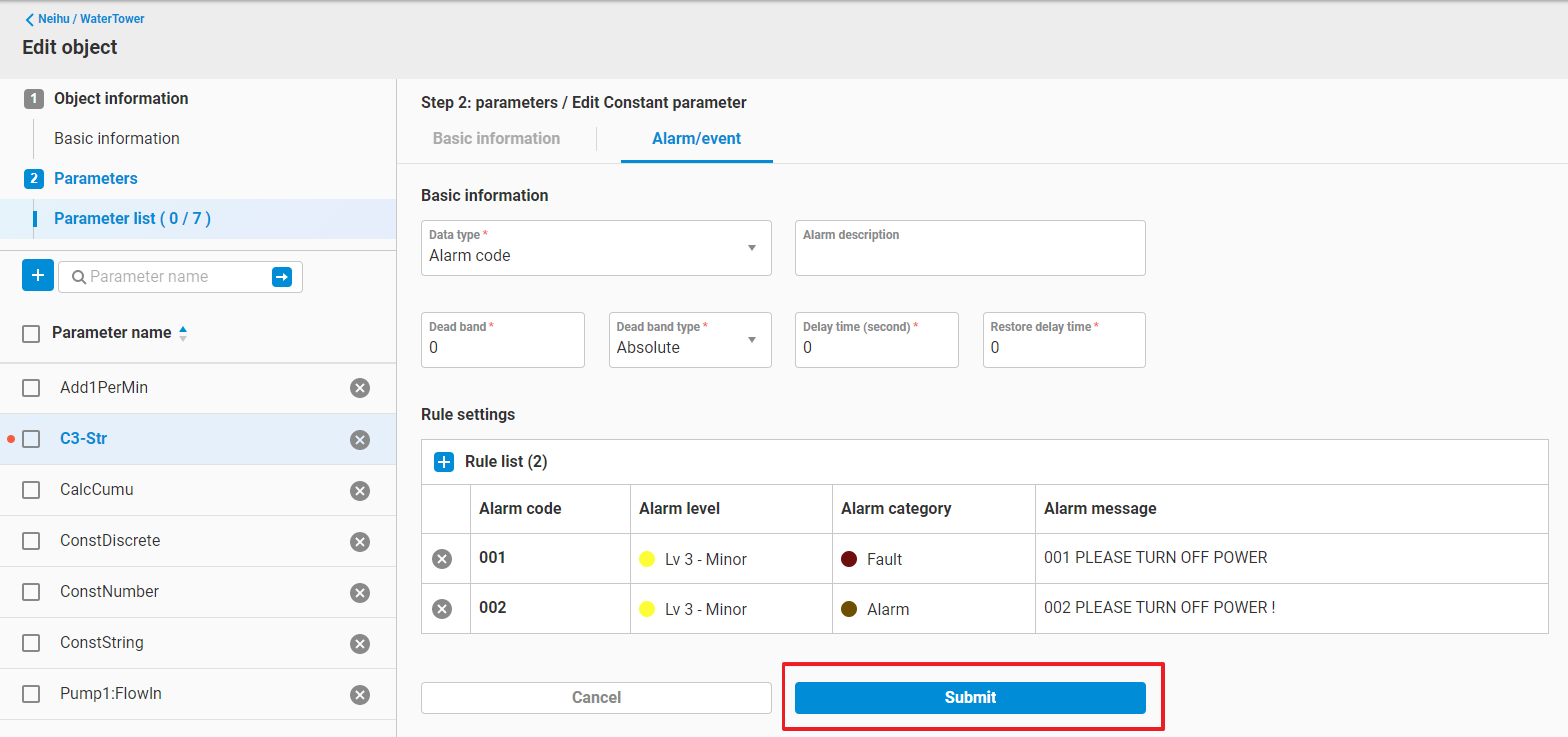The image size is (1568, 737).
Task: Delete alarm rule 001 with its X icon
Action: [442, 559]
